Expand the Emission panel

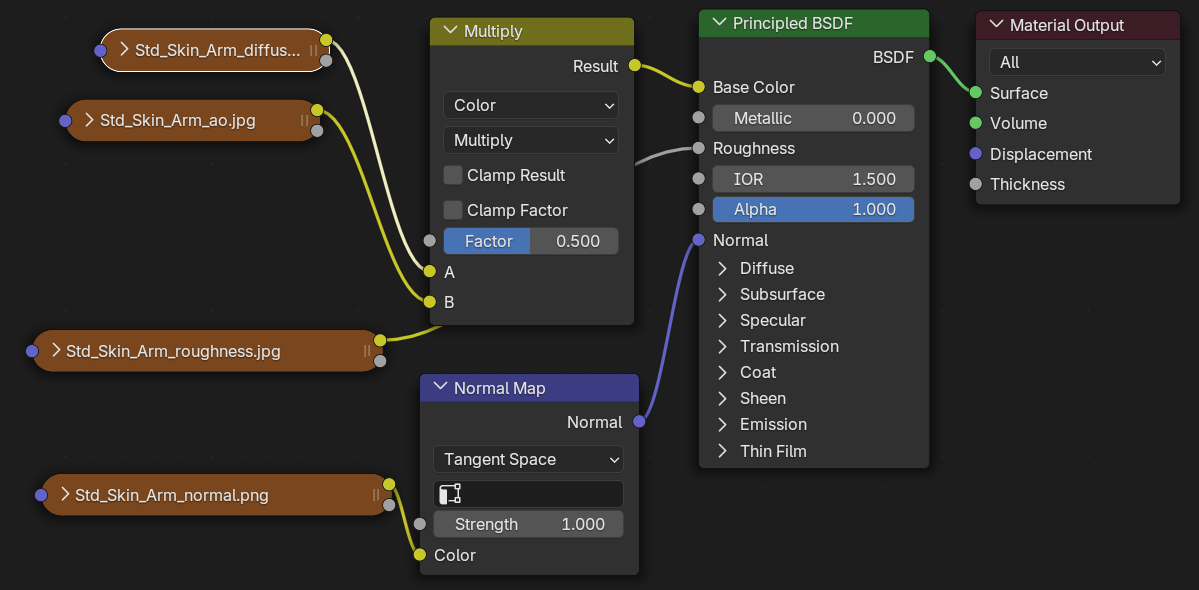722,424
